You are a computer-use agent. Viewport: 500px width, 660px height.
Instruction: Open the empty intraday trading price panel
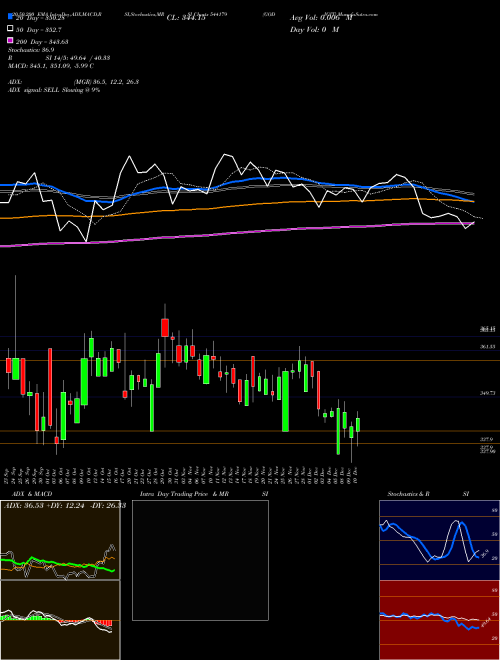click(200, 560)
